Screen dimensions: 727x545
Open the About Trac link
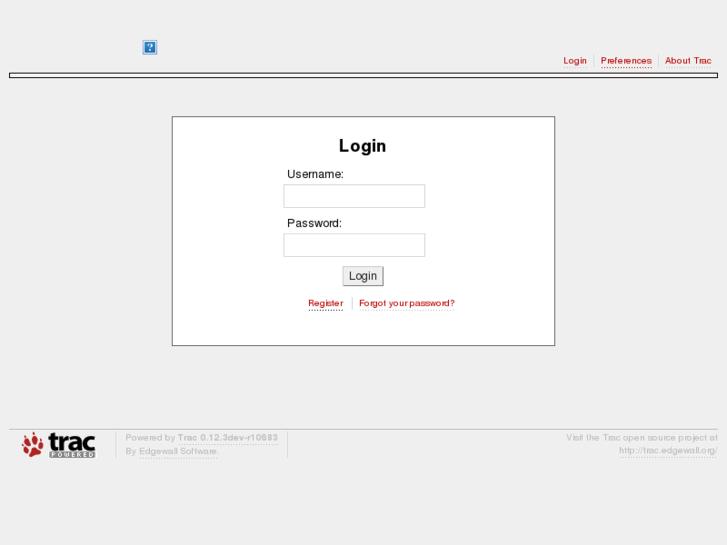(688, 61)
